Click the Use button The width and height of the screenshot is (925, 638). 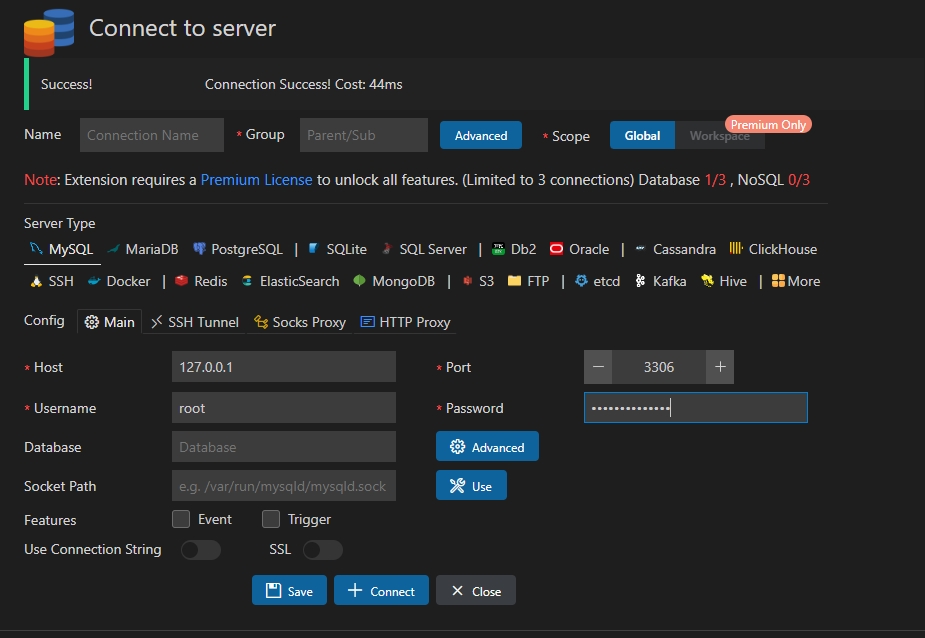[x=471, y=486]
